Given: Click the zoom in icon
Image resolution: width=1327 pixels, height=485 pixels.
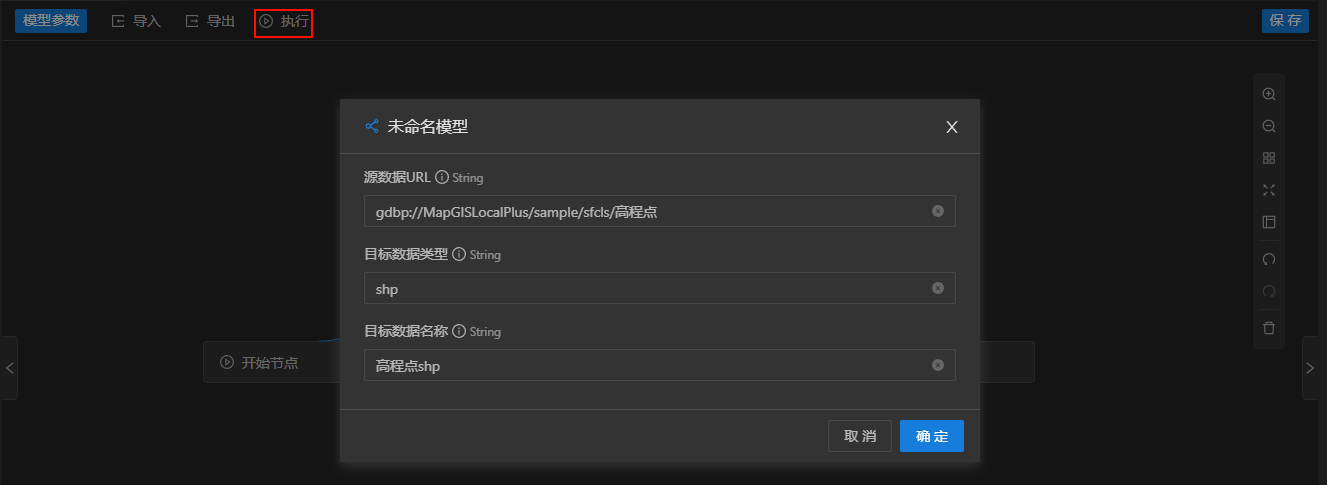Looking at the screenshot, I should (1269, 94).
